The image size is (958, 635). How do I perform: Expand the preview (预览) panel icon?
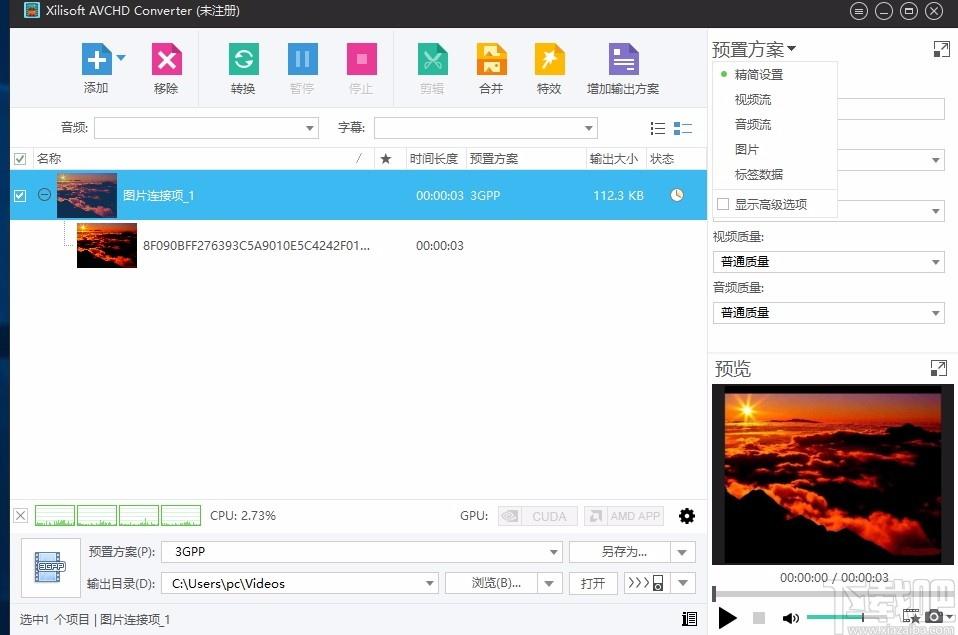938,368
